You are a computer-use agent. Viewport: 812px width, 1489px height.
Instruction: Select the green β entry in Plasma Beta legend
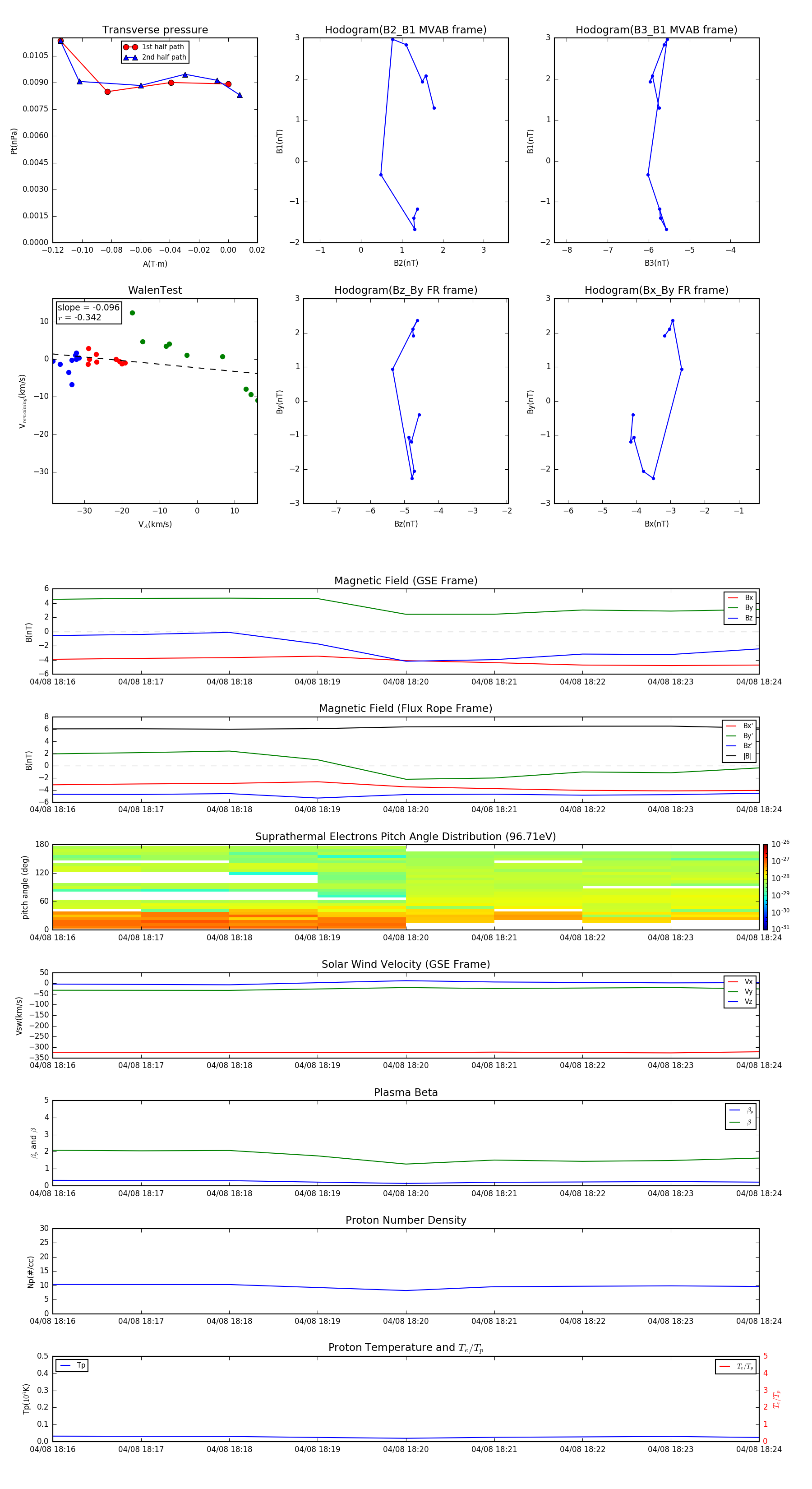741,1122
